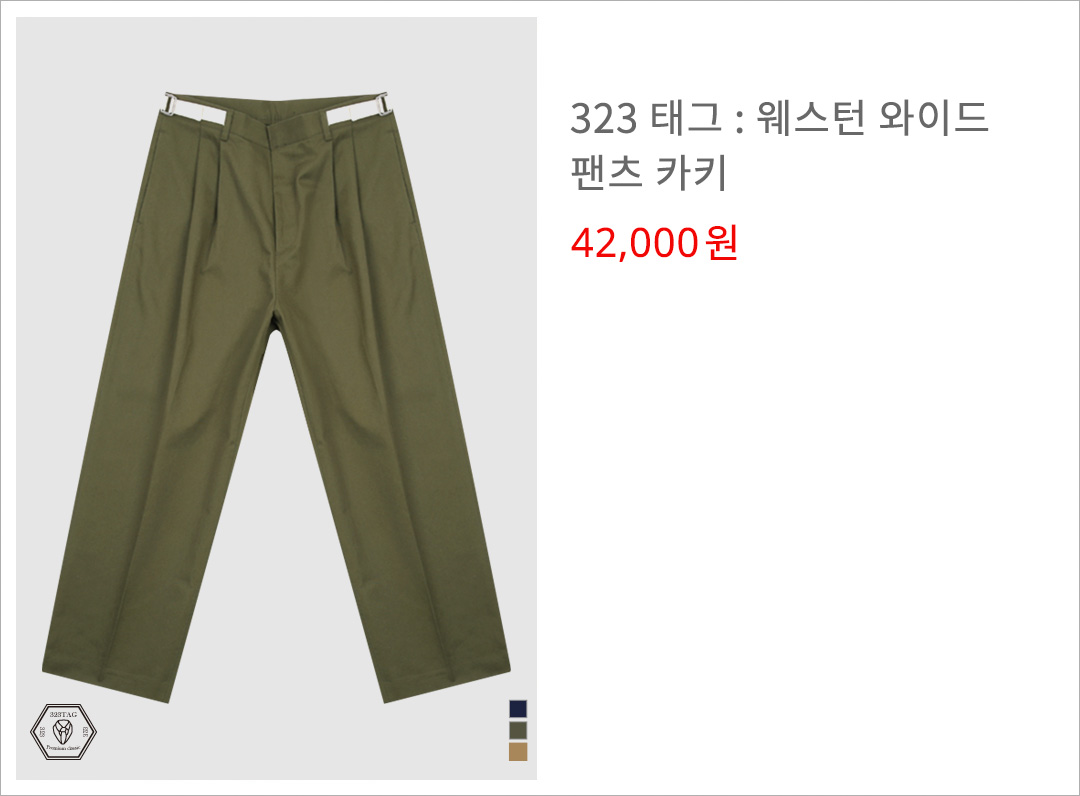This screenshot has height=796, width=1080.
Task: Choose the olive khaki color swatch
Action: pos(518,730)
